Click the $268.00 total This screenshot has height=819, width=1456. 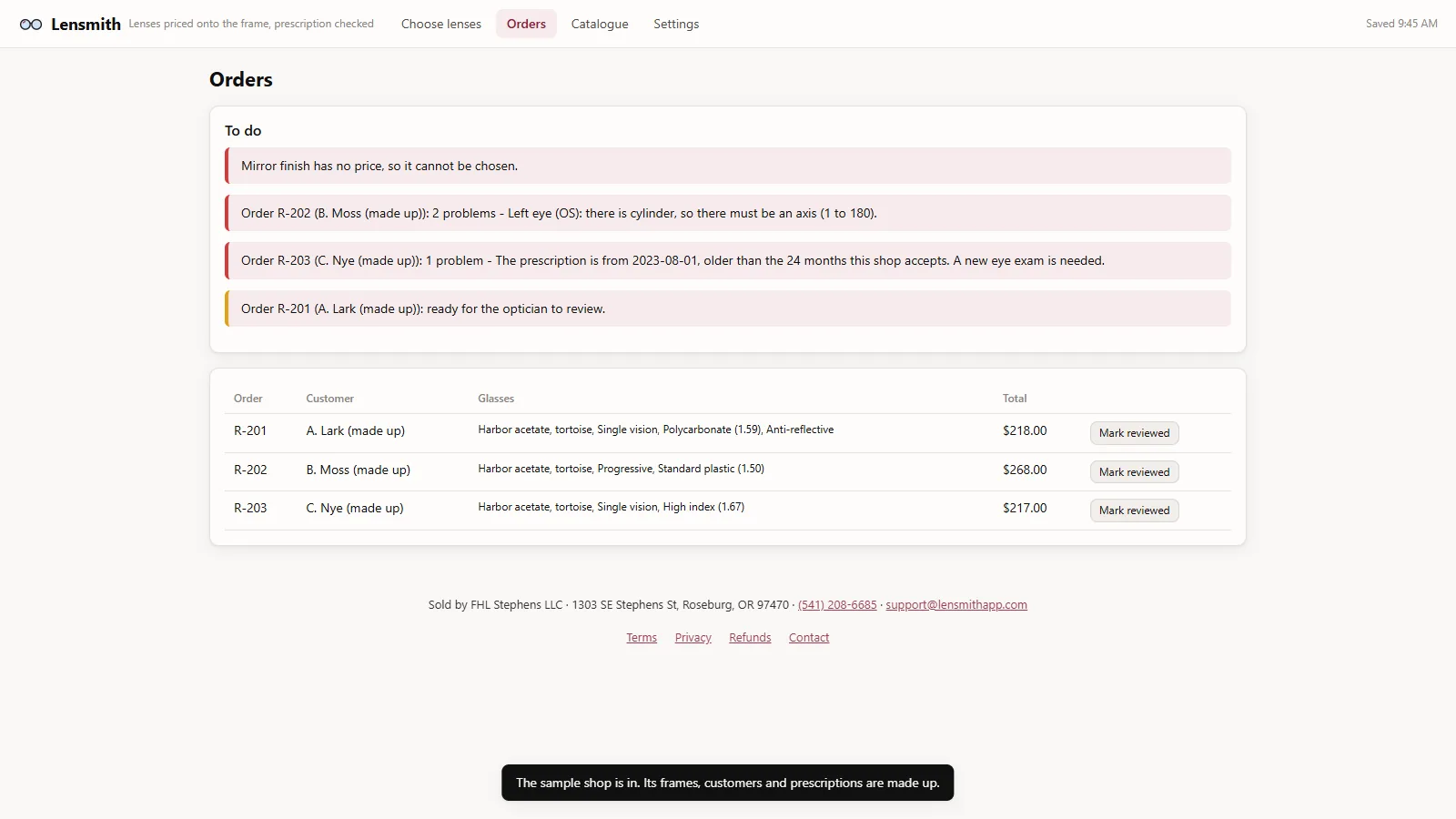tap(1025, 470)
